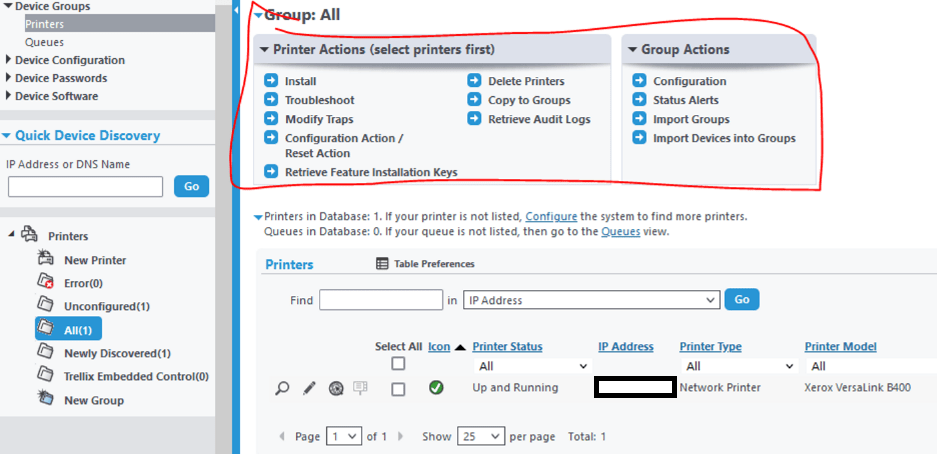Screen dimensions: 937x454
Task: Click the arrow icon beside Troubleshoot
Action: coord(271,100)
